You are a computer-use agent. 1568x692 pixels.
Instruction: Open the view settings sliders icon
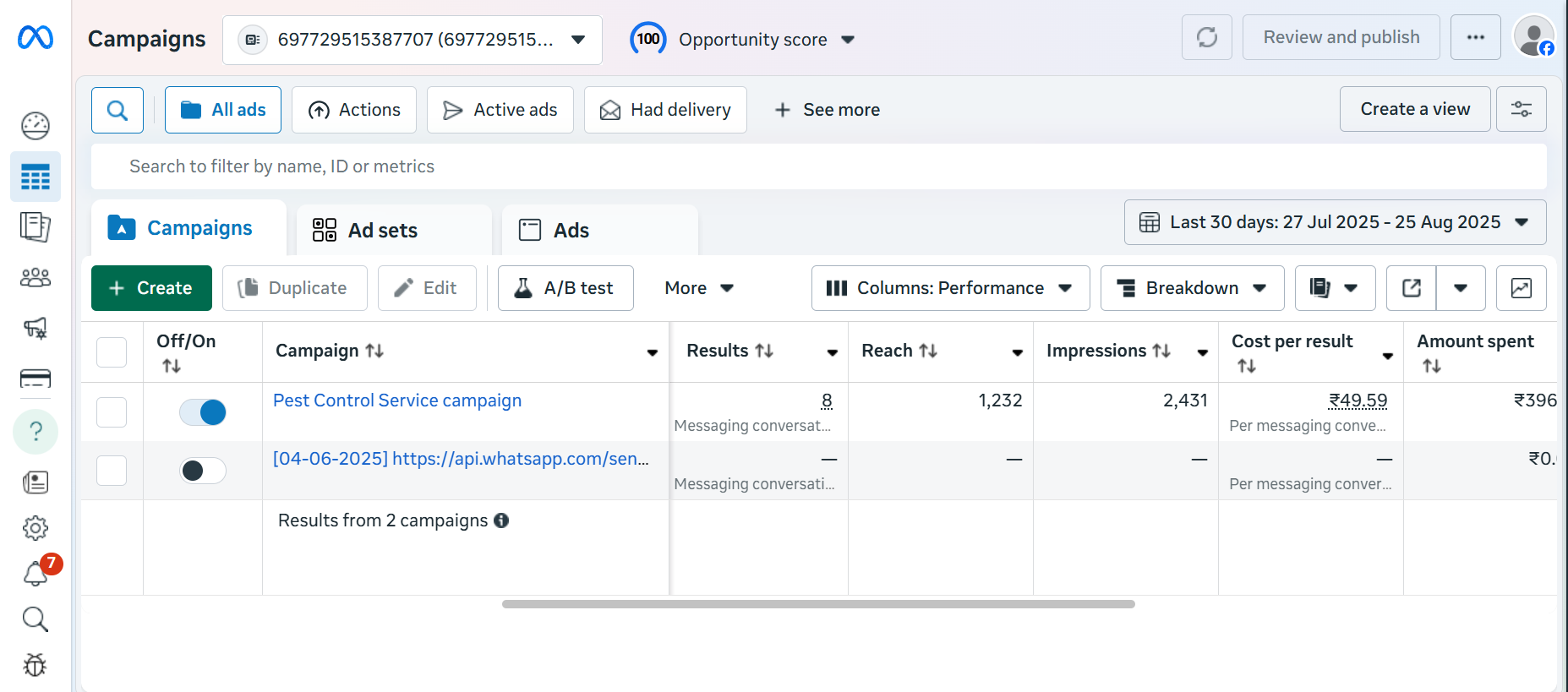pos(1521,109)
